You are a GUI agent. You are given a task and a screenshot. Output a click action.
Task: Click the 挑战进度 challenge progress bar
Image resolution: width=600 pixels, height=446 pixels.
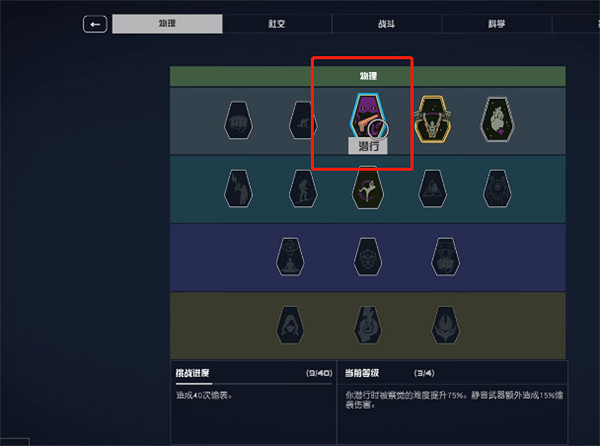(253, 384)
